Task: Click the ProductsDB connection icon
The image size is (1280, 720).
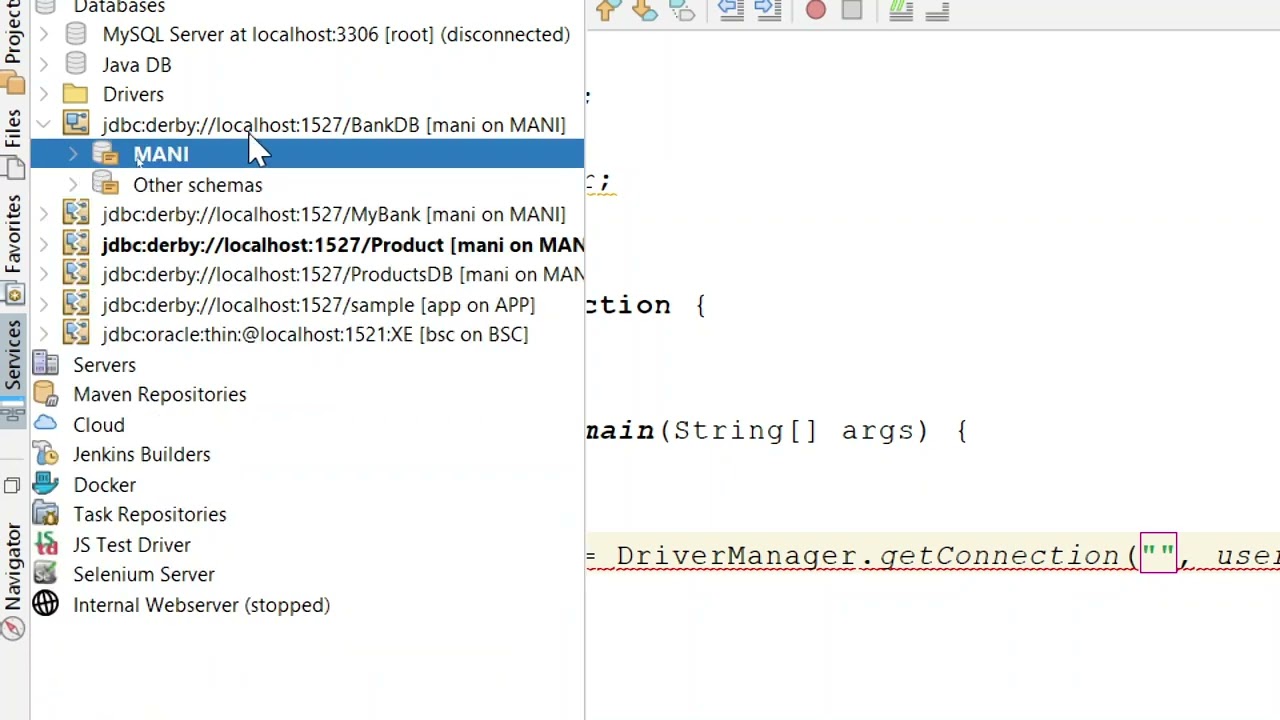Action: click(x=76, y=274)
